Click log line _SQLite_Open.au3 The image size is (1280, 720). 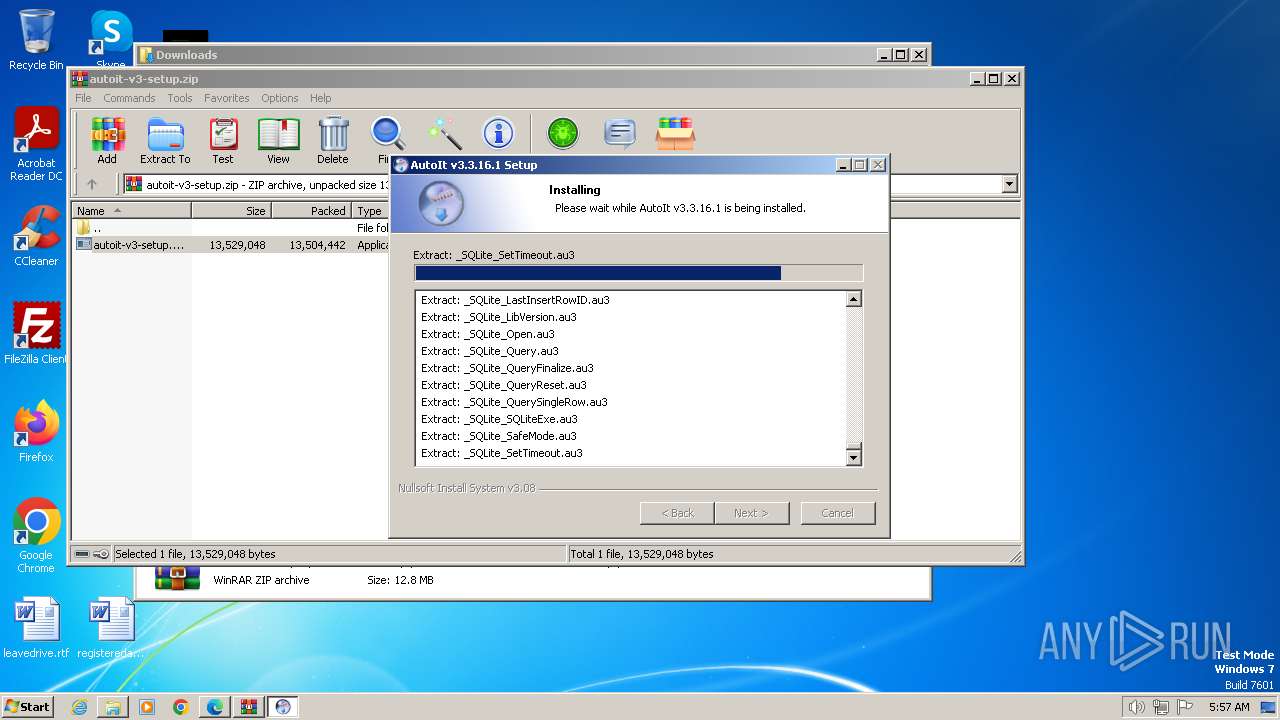pos(488,334)
